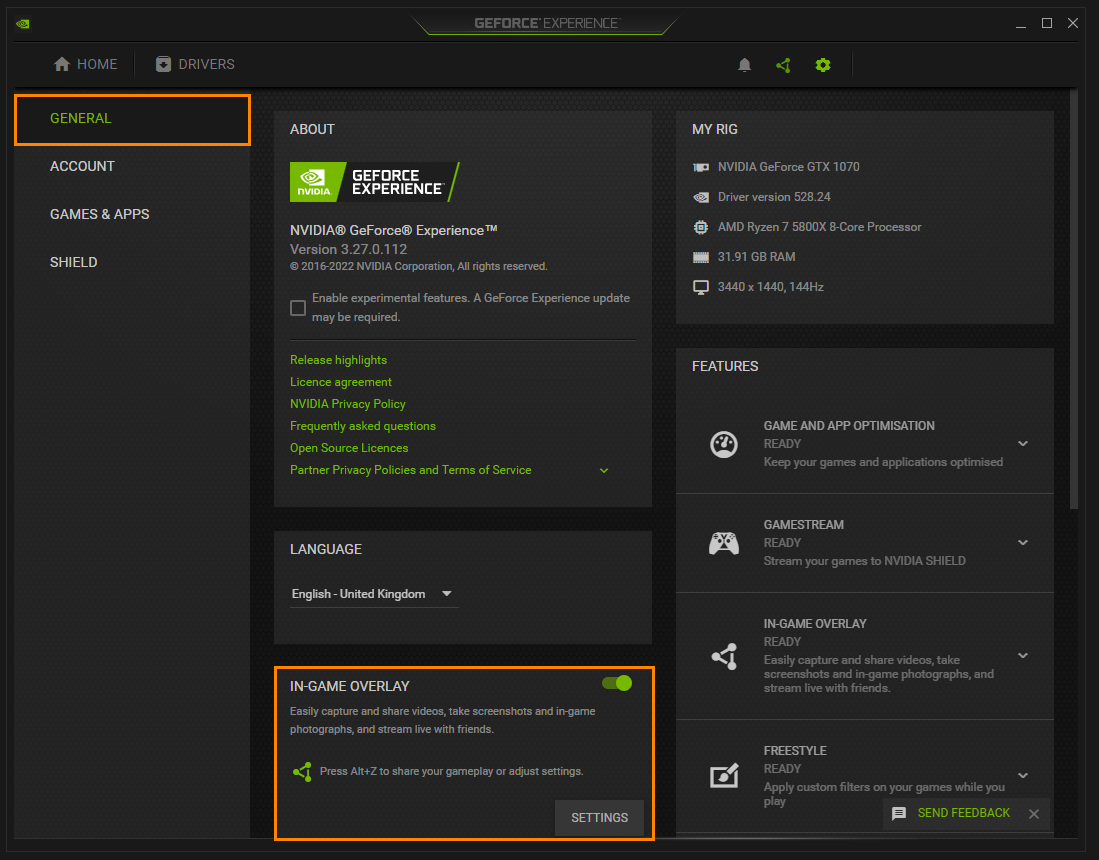Click the In-Game Overlay share icon in Features
This screenshot has height=860, width=1099.
click(x=724, y=656)
